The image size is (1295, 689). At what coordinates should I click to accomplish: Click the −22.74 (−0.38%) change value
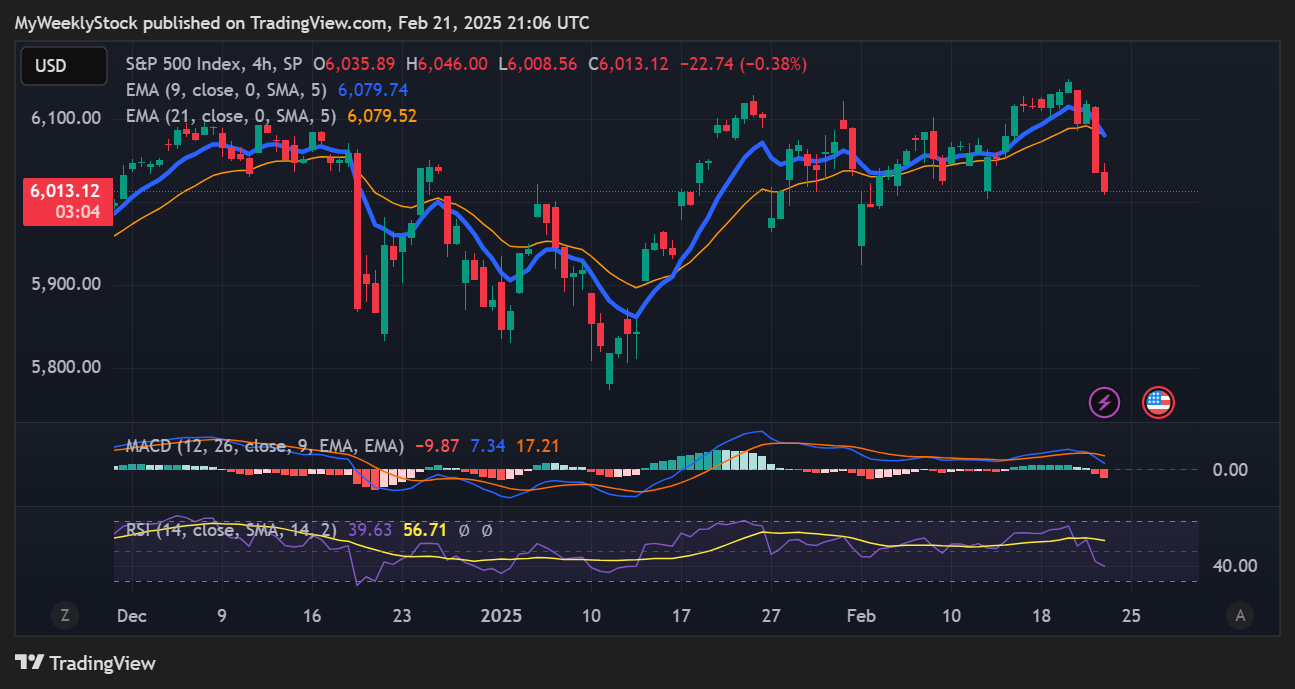pyautogui.click(x=743, y=63)
